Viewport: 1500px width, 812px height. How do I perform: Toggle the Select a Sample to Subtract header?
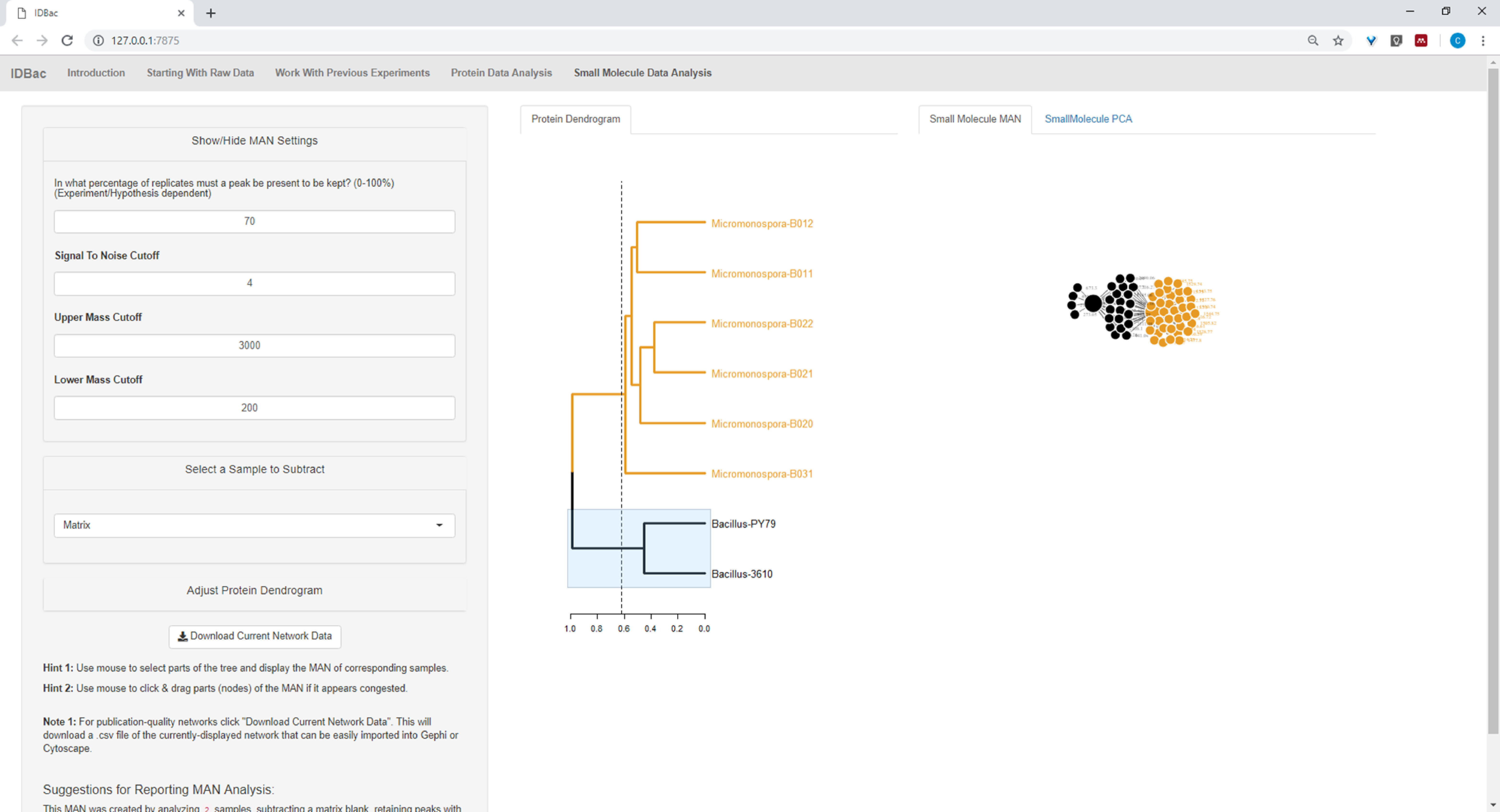(254, 469)
